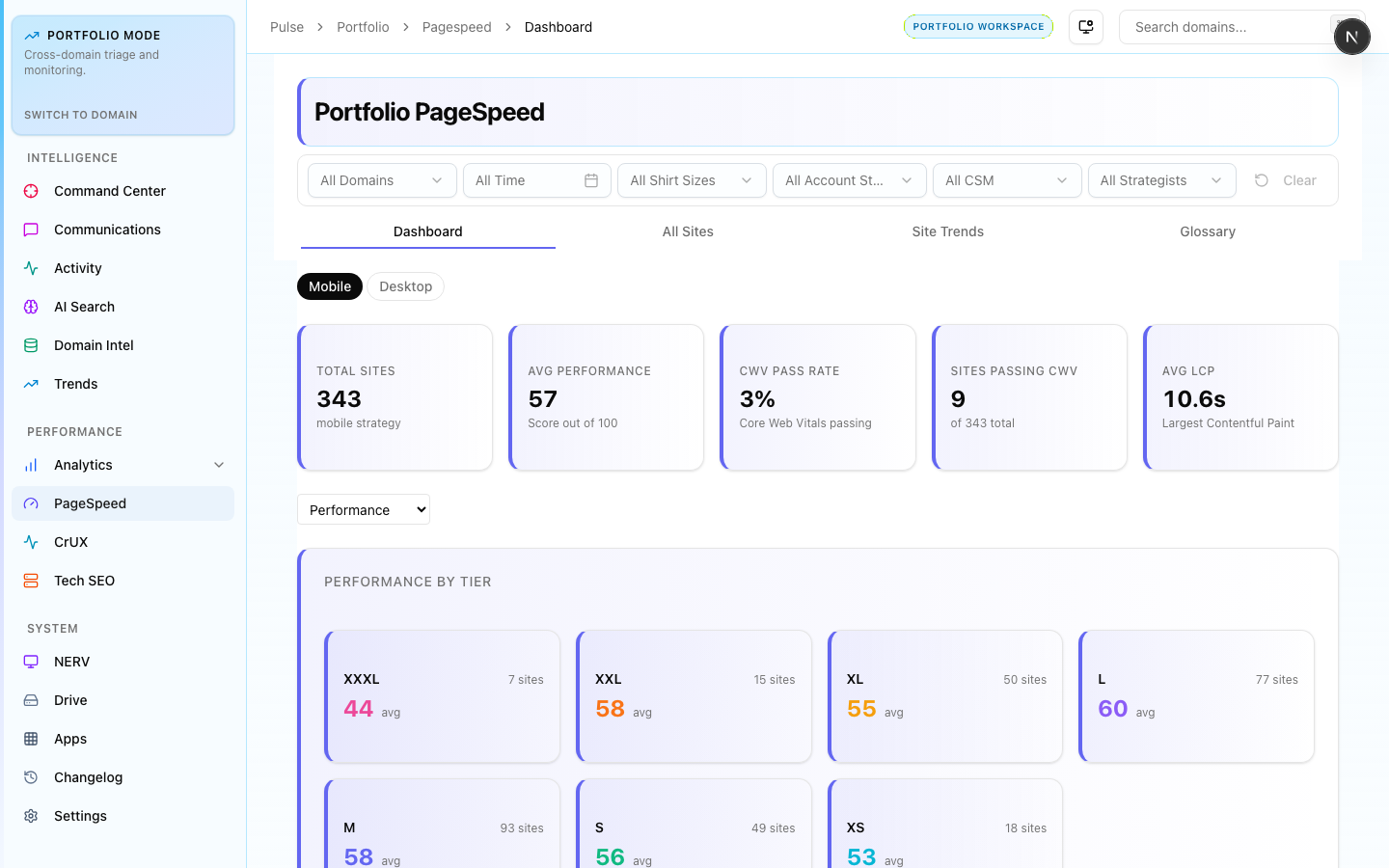Open NERV monitor icon in sidebar
1389x868 pixels.
[31, 662]
